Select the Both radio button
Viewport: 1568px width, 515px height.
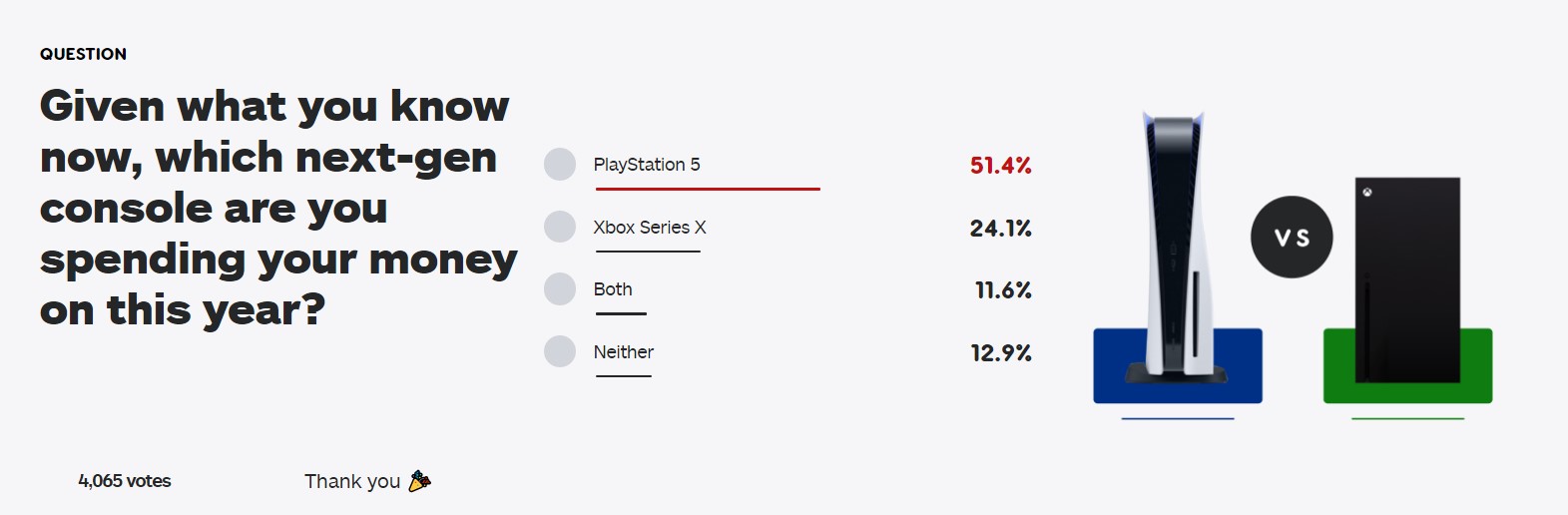point(560,289)
